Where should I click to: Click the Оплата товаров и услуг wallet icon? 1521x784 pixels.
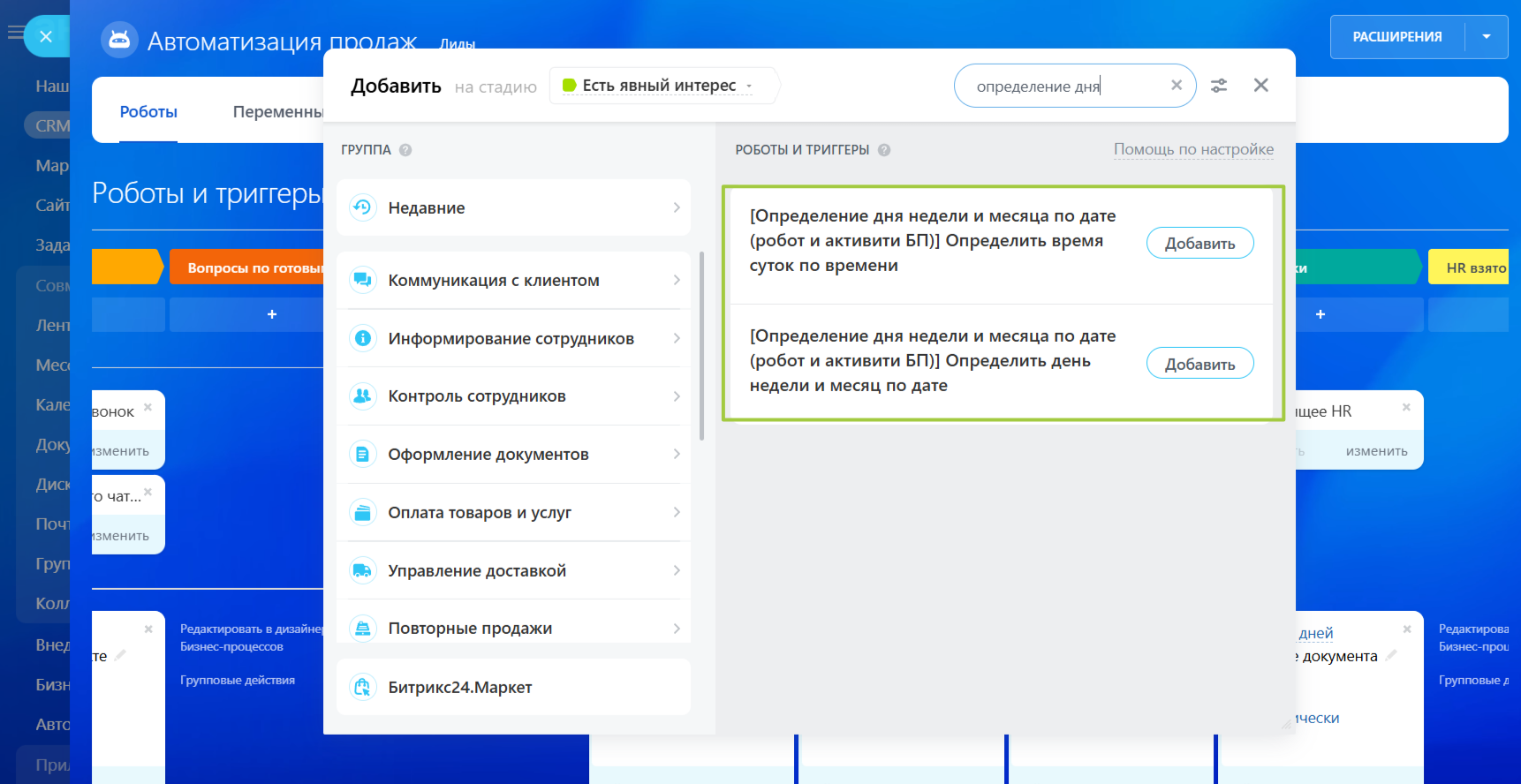(362, 512)
